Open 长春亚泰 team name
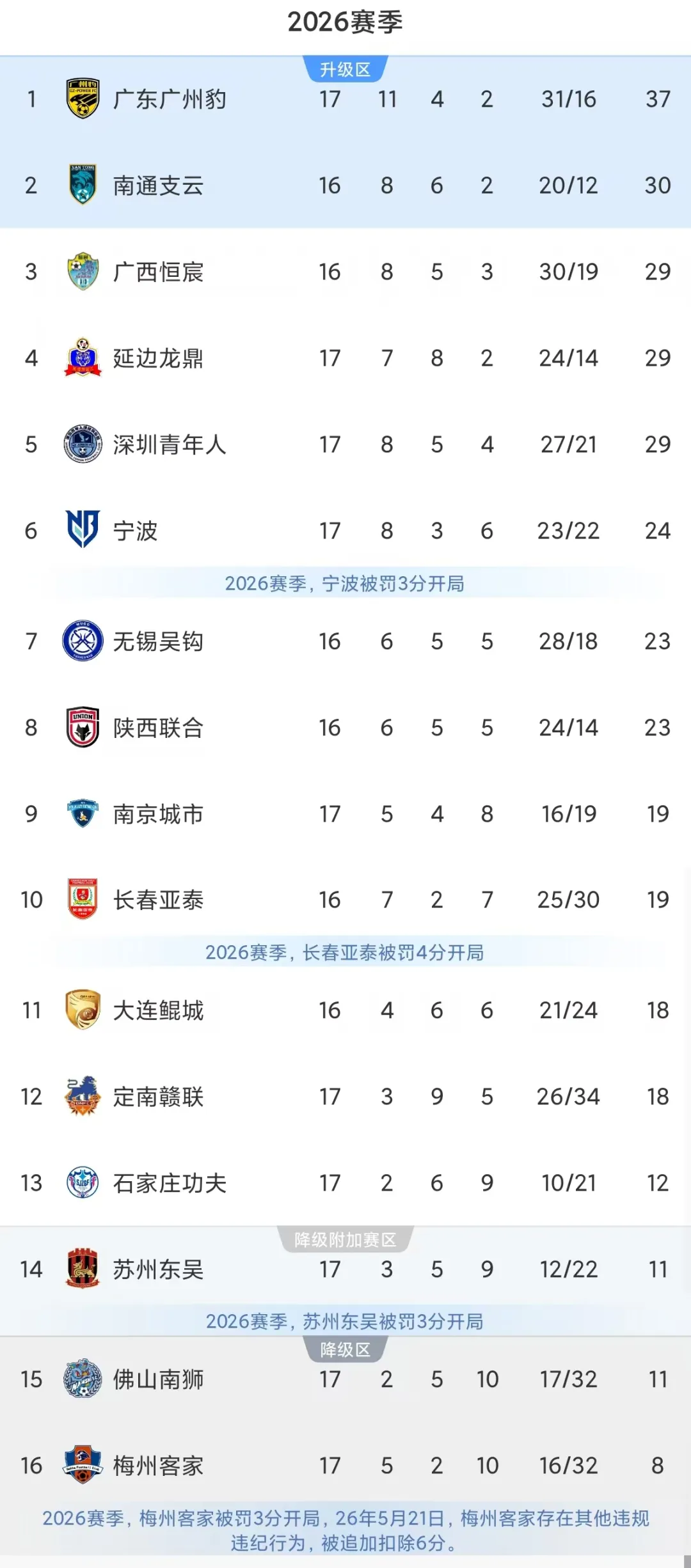Screen dimensions: 691x1568 158,900
